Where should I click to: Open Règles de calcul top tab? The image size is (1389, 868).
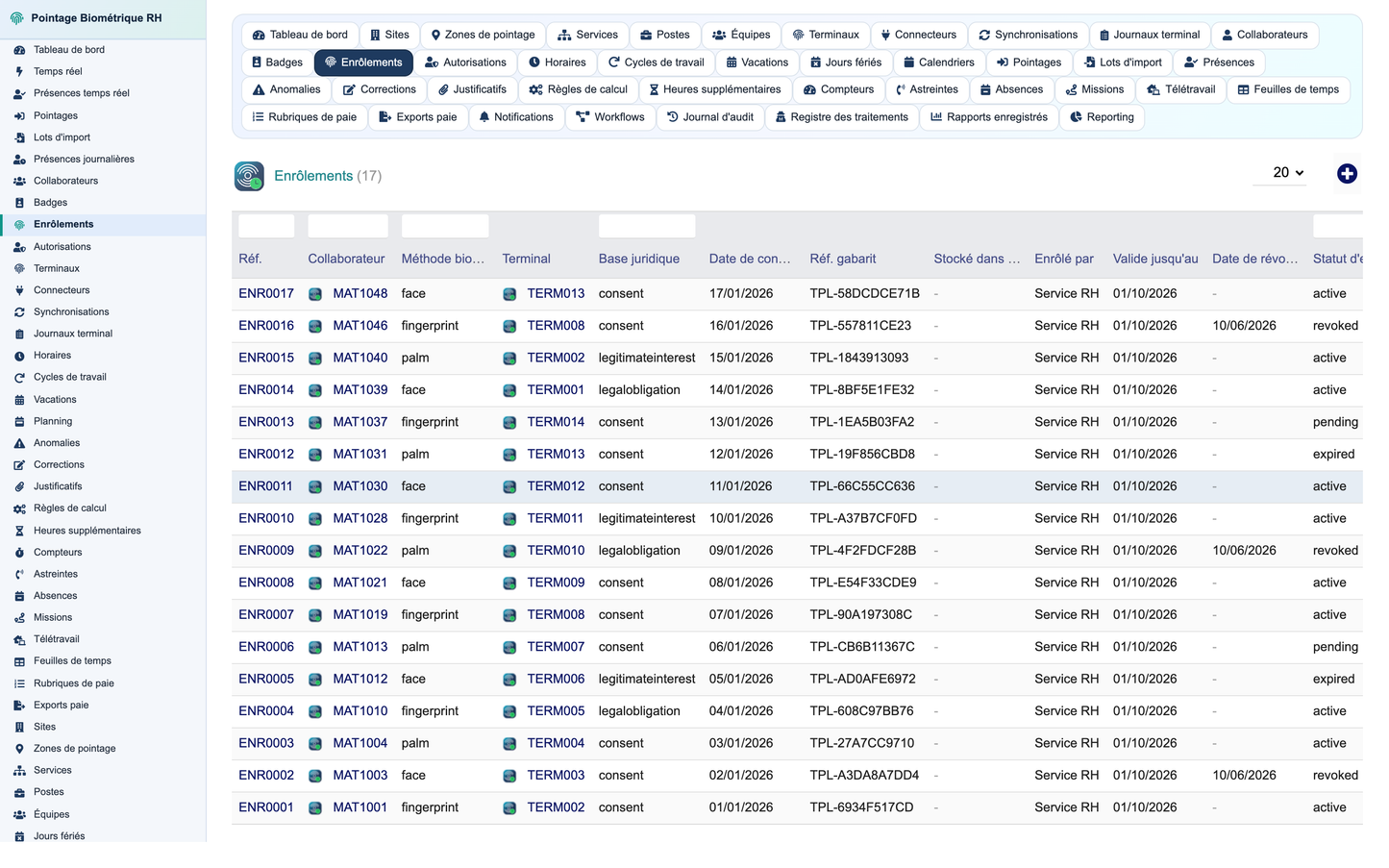579,89
